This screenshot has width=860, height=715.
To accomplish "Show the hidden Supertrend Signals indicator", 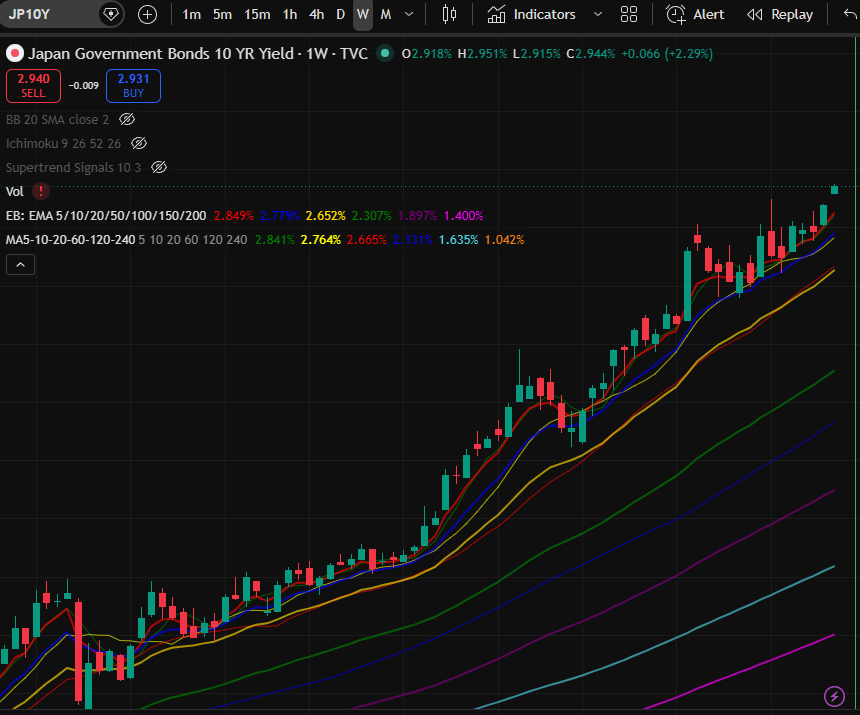I will [159, 167].
